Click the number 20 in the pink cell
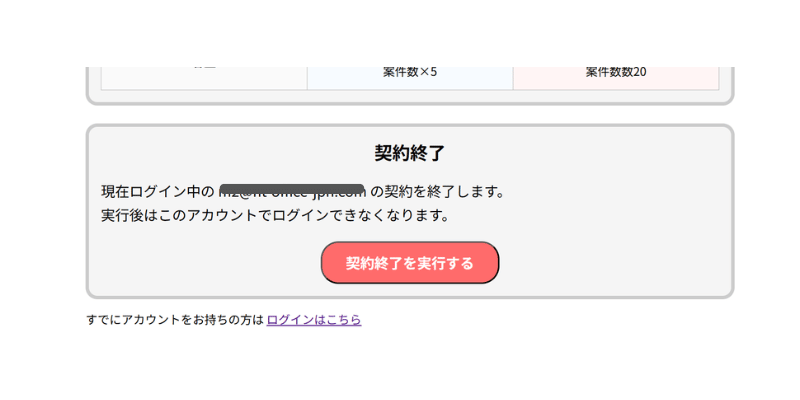 (640, 72)
